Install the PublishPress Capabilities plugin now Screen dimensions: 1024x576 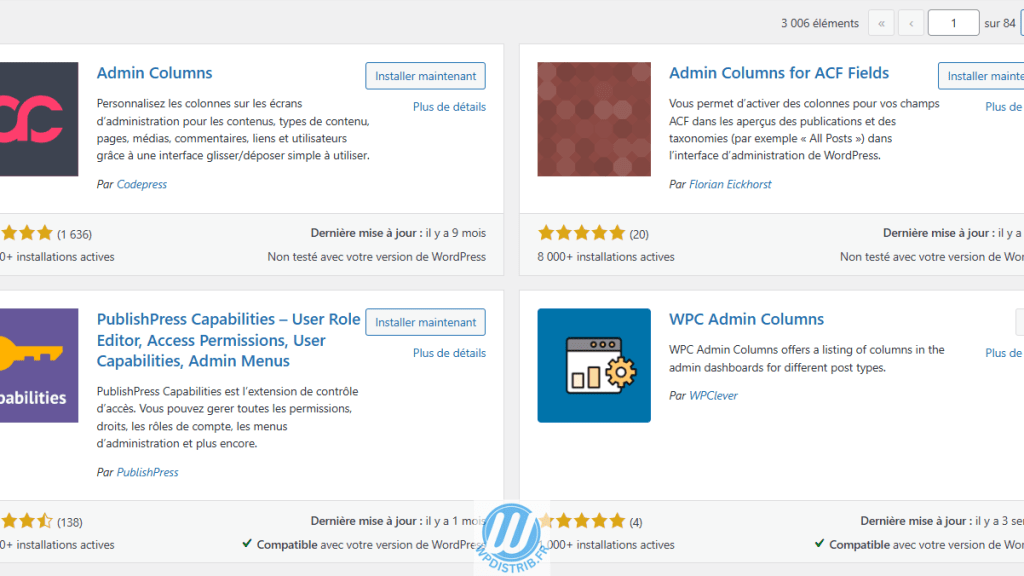point(425,322)
